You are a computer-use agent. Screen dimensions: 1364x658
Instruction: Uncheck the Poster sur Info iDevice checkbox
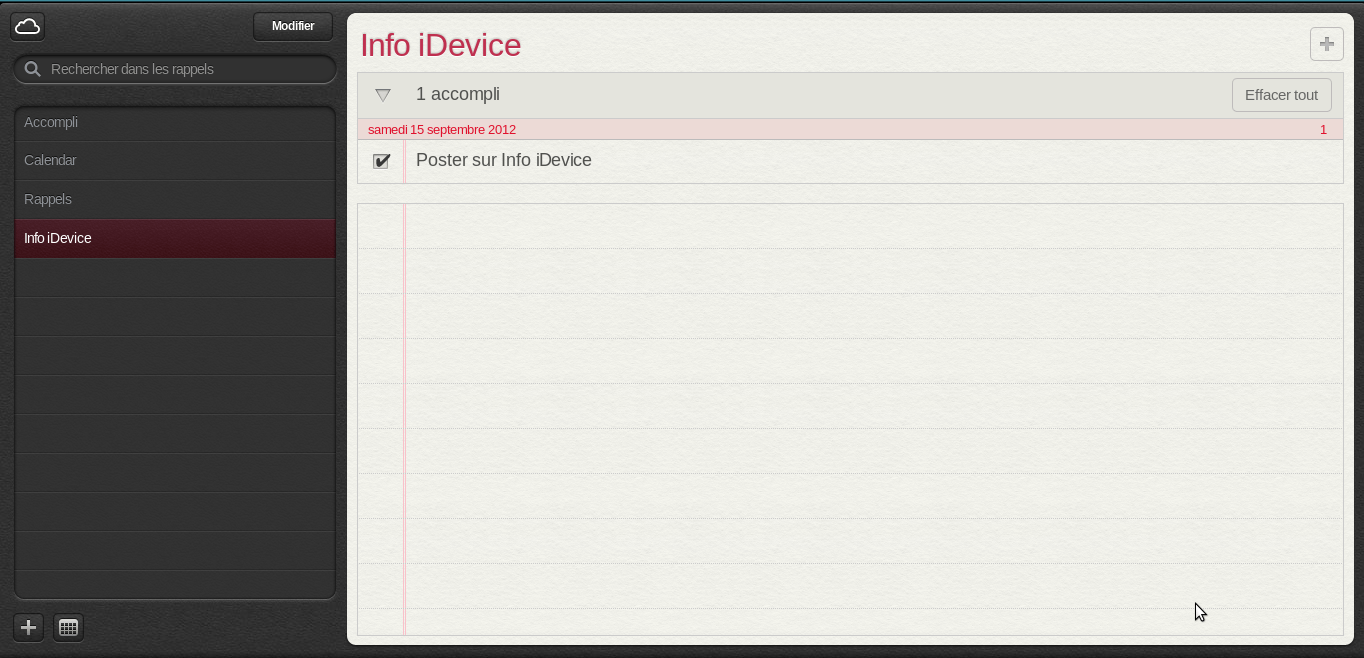(381, 161)
